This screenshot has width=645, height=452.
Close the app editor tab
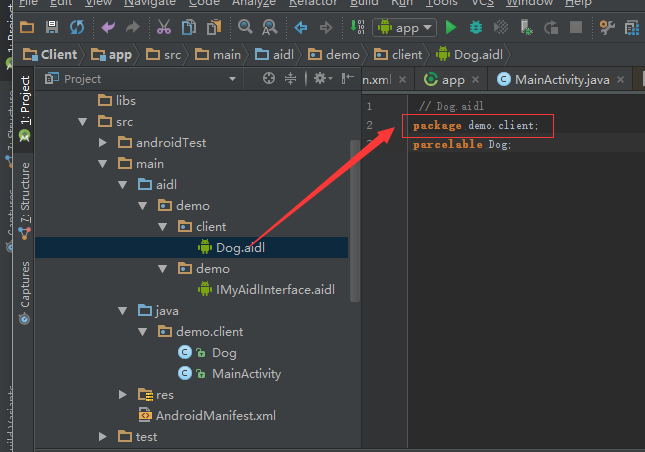coord(476,79)
